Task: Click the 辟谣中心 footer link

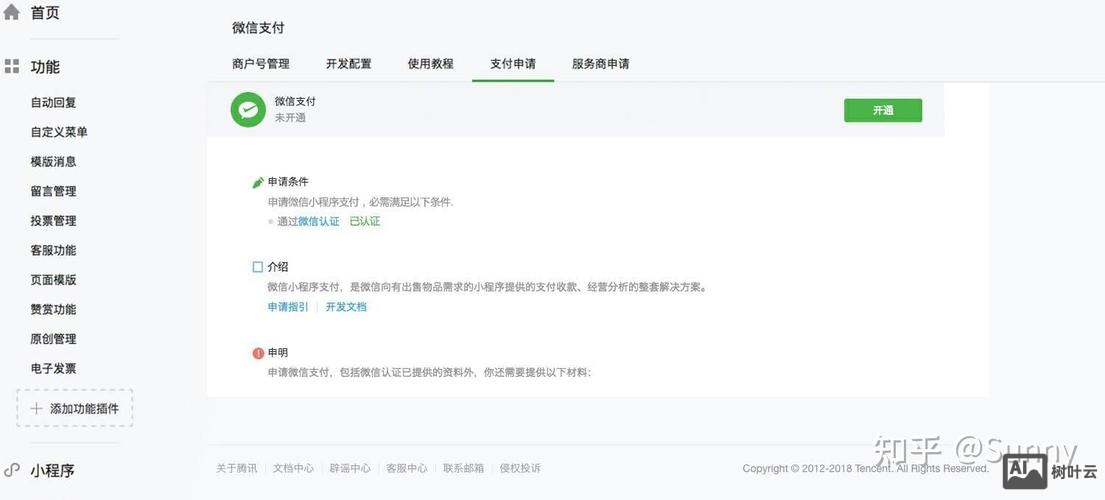Action: 350,468
